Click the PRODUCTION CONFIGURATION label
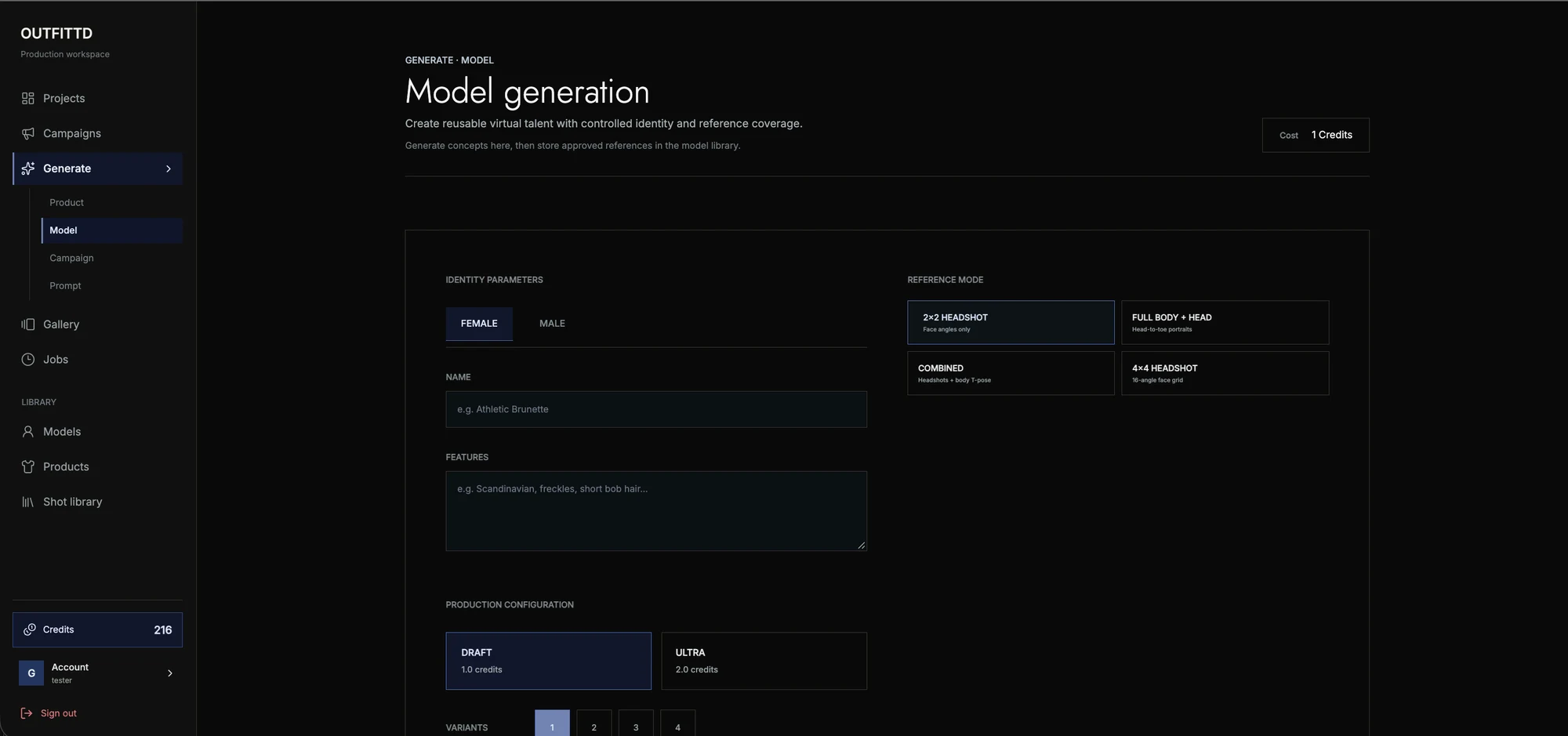Image resolution: width=1568 pixels, height=736 pixels. coord(510,605)
